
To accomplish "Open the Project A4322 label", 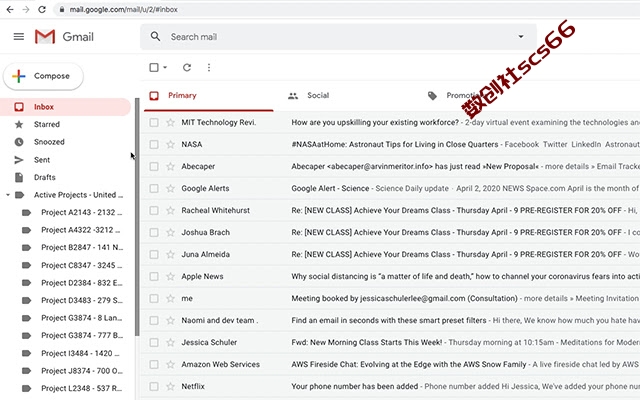I will (80, 230).
